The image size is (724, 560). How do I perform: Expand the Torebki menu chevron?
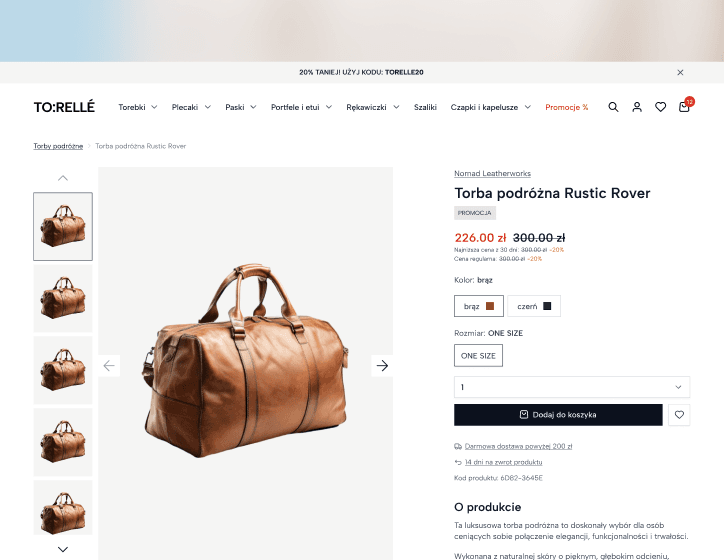click(154, 107)
